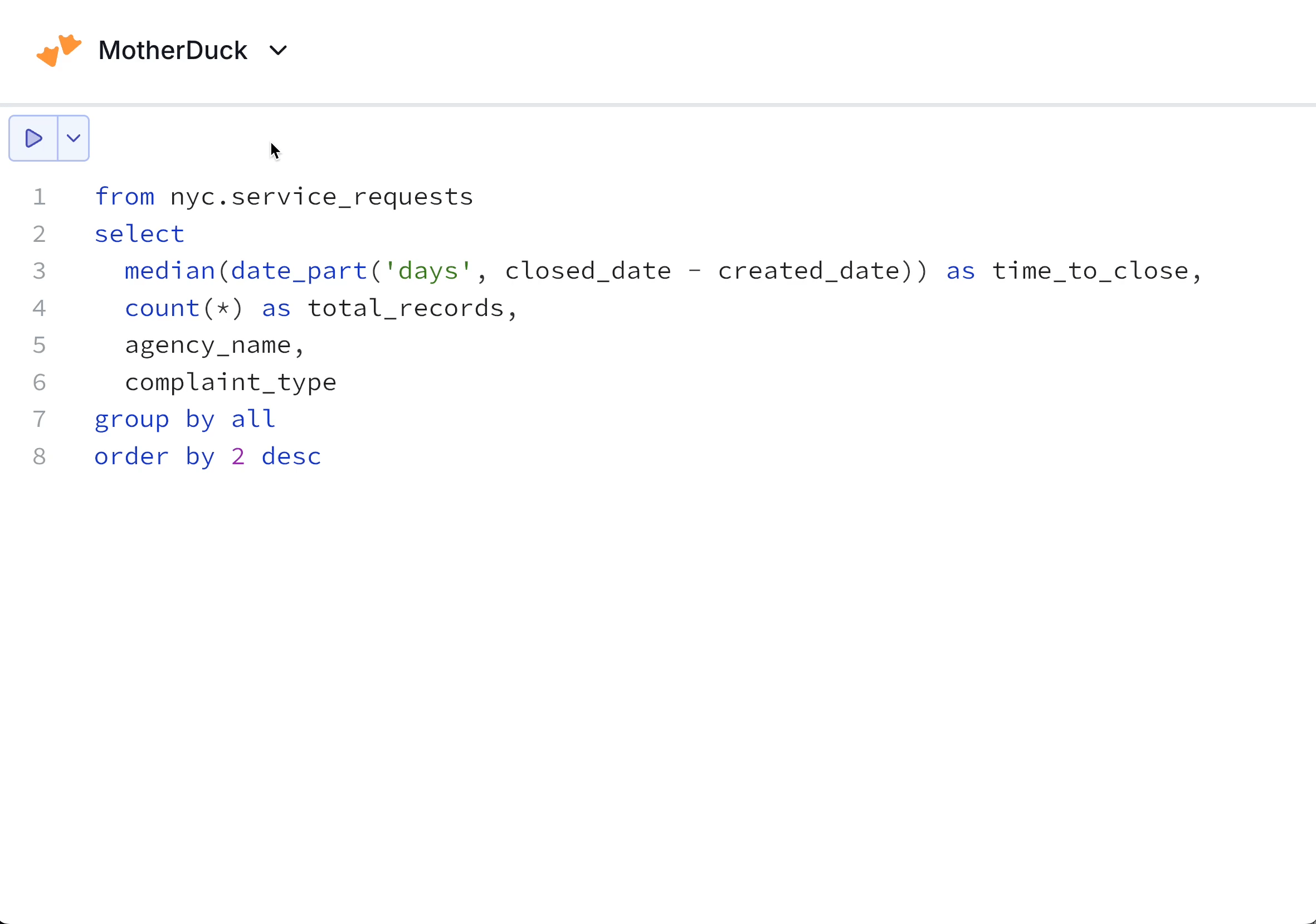
Task: Click the group keyword on line 7
Action: coord(132,419)
